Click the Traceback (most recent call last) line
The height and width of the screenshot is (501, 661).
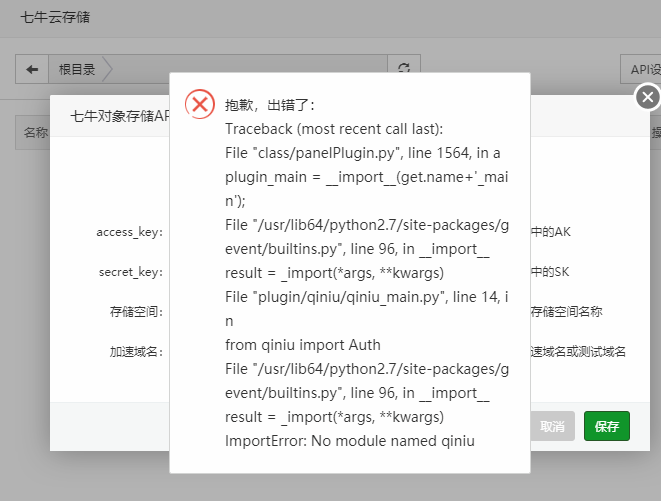pos(334,129)
